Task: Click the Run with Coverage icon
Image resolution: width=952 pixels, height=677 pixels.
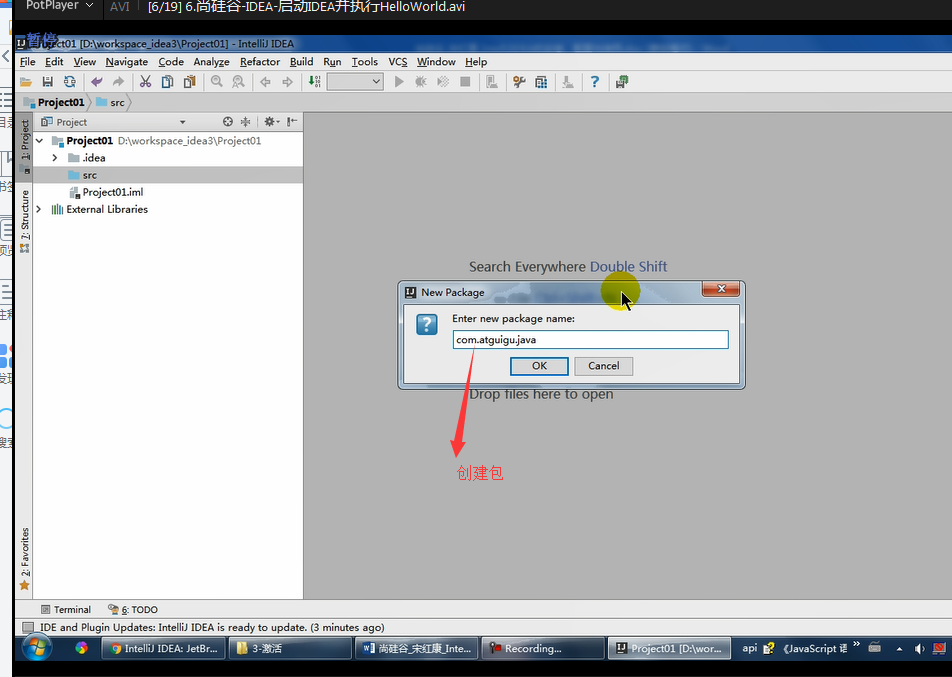Action: 443,82
